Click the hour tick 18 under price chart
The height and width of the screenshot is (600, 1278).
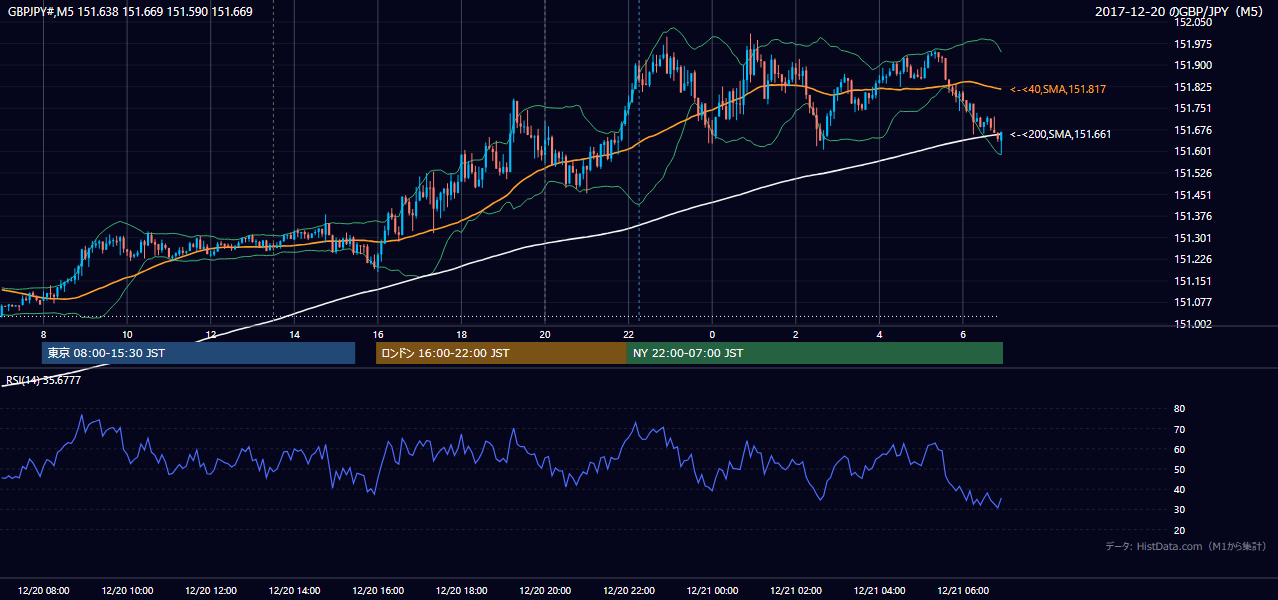tap(461, 335)
